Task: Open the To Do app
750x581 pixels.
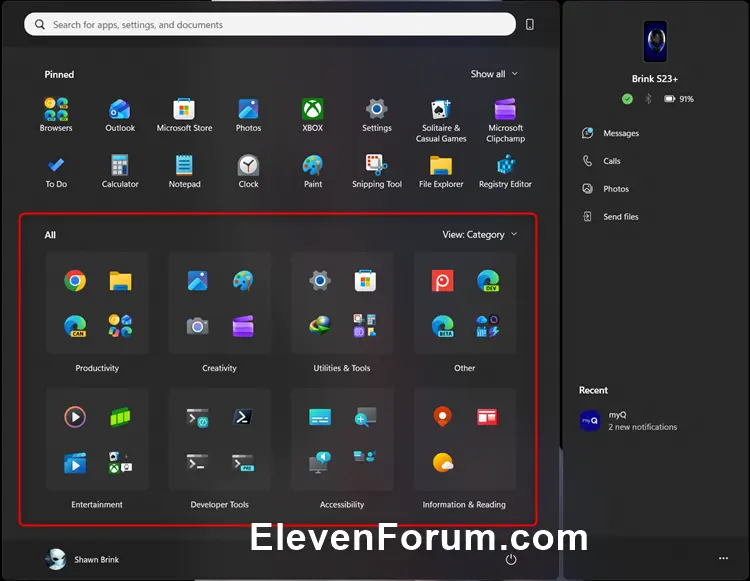Action: (x=56, y=171)
